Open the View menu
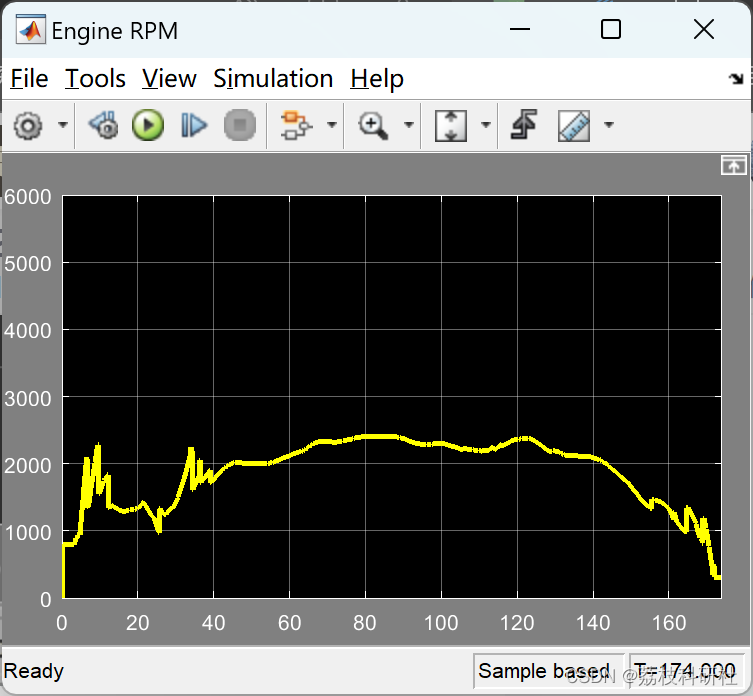The height and width of the screenshot is (696, 753). (169, 78)
